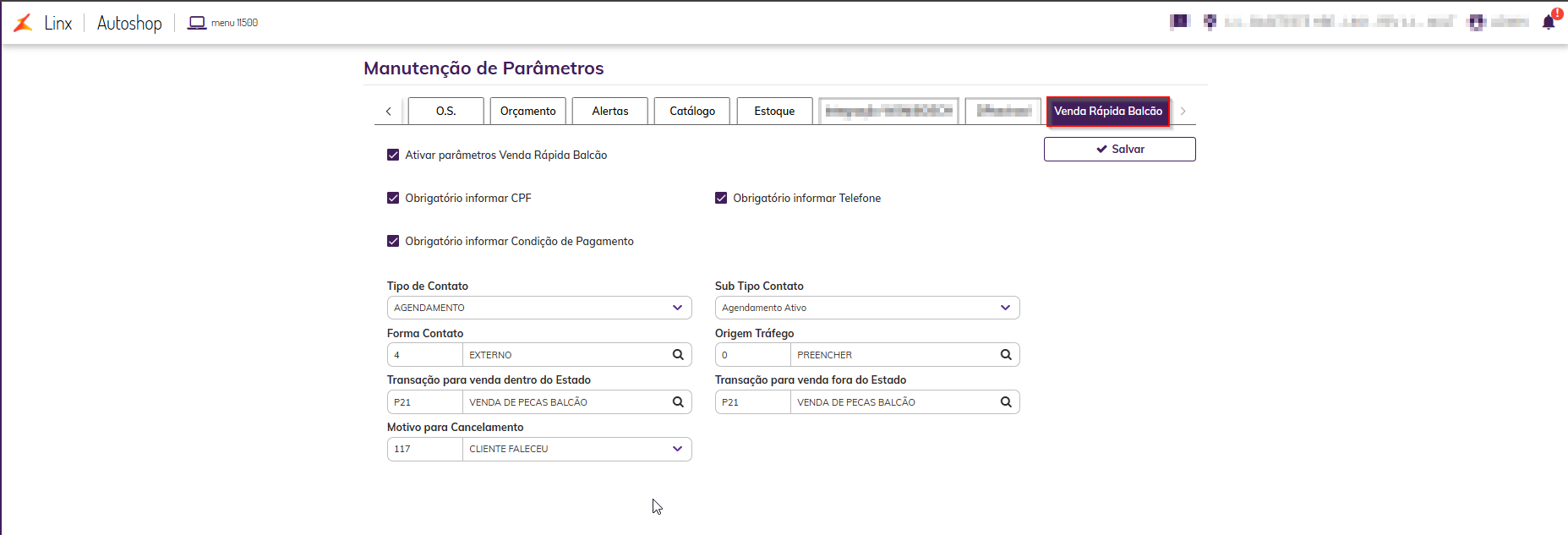The height and width of the screenshot is (535, 1568).
Task: Toggle Obrigatório informar Telefone checkbox
Action: [721, 198]
